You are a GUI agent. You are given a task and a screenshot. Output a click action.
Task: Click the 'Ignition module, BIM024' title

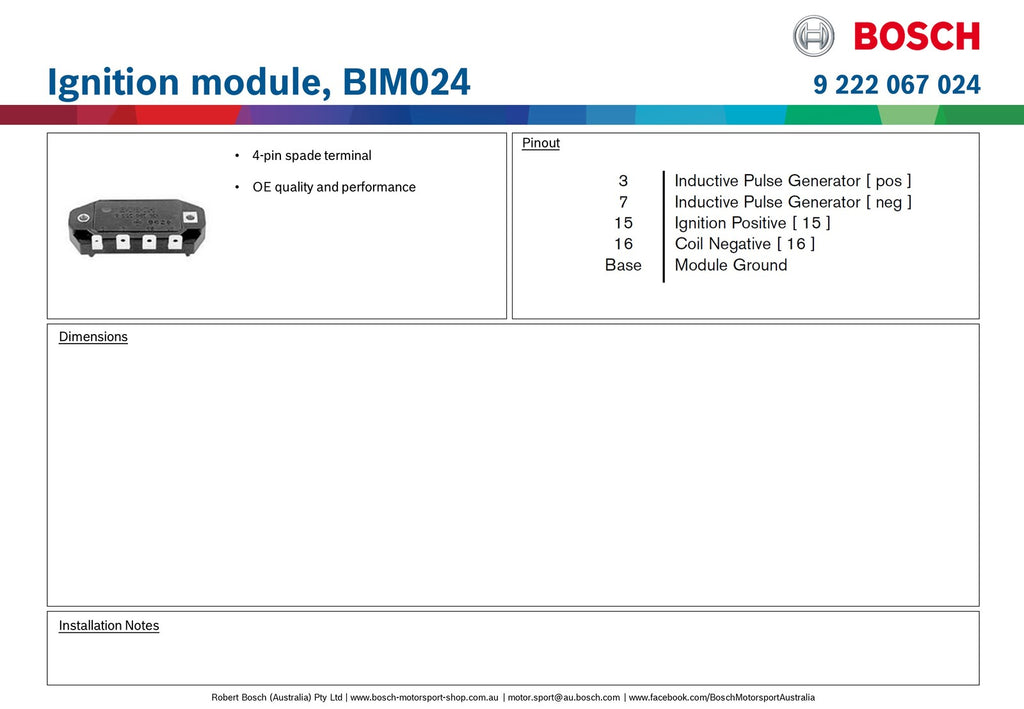click(x=259, y=82)
